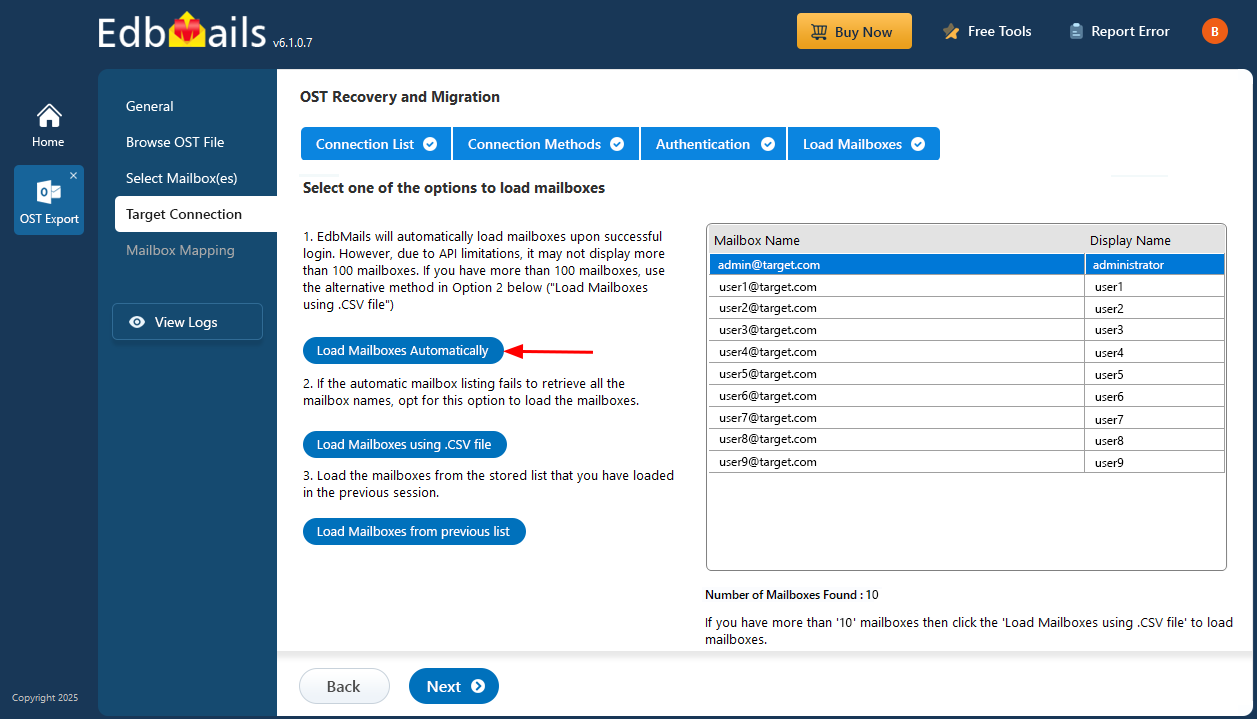1257x719 pixels.
Task: Click the Next button
Action: click(454, 686)
